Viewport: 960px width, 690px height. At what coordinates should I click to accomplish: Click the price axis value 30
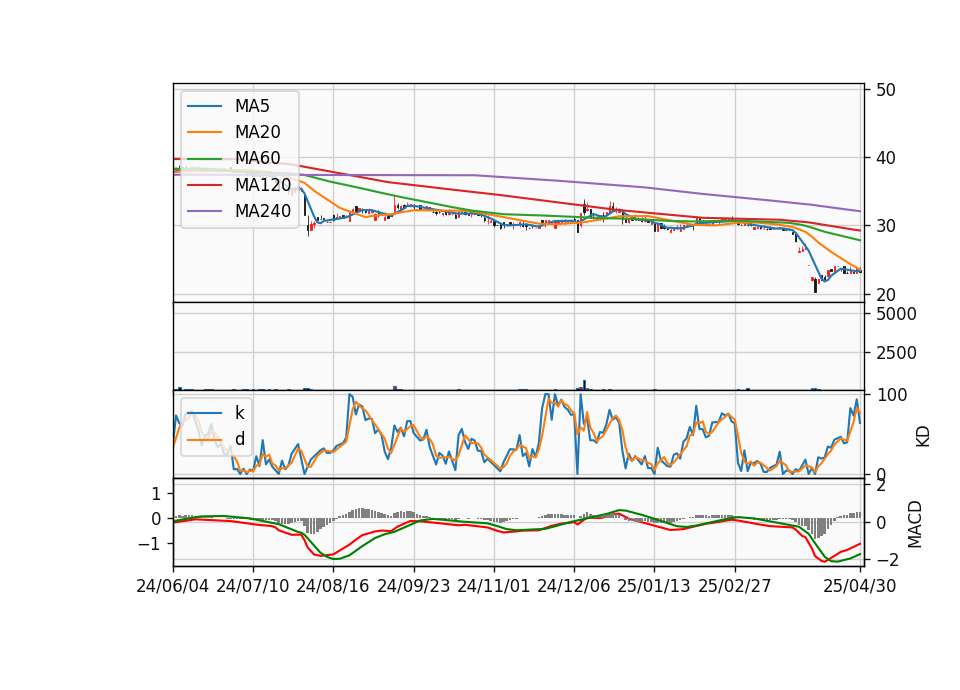886,226
